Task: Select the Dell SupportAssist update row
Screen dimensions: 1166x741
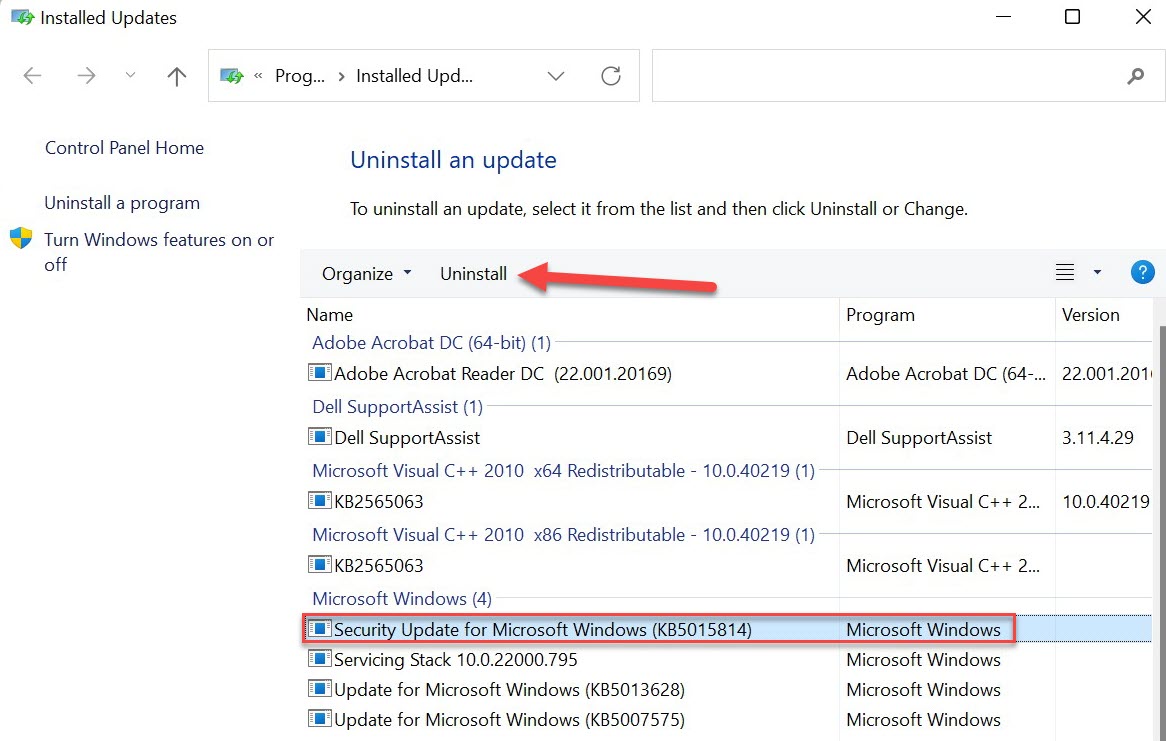Action: (x=729, y=437)
